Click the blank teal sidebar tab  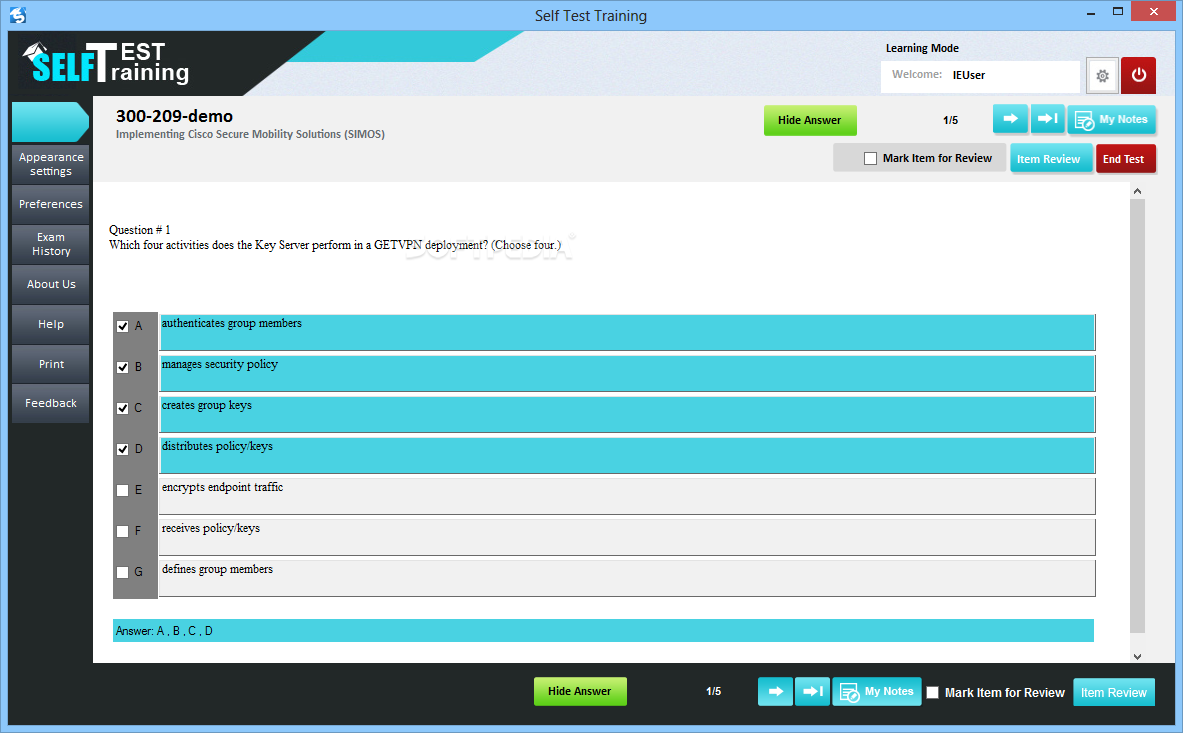pyautogui.click(x=50, y=122)
